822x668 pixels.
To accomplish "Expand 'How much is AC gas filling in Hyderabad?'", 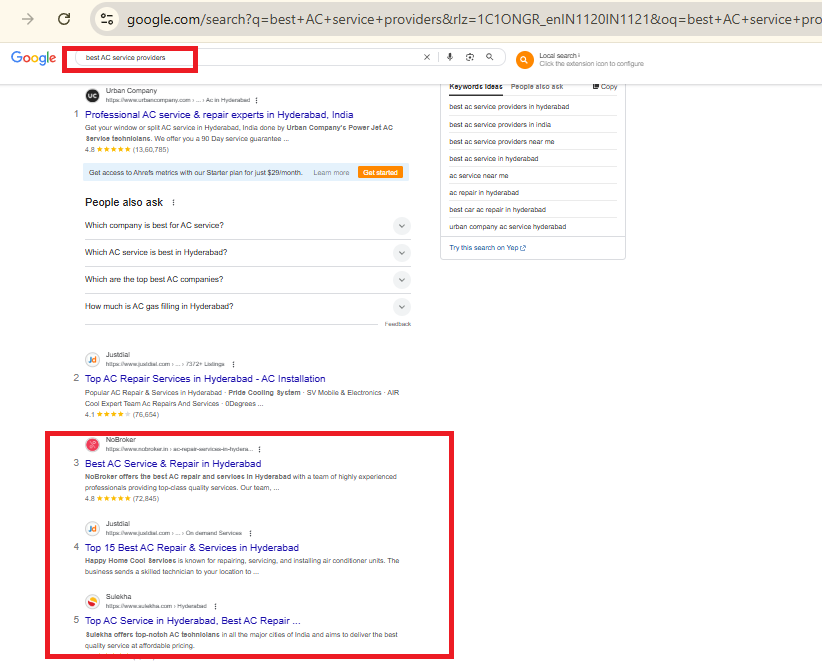I will tap(247, 307).
